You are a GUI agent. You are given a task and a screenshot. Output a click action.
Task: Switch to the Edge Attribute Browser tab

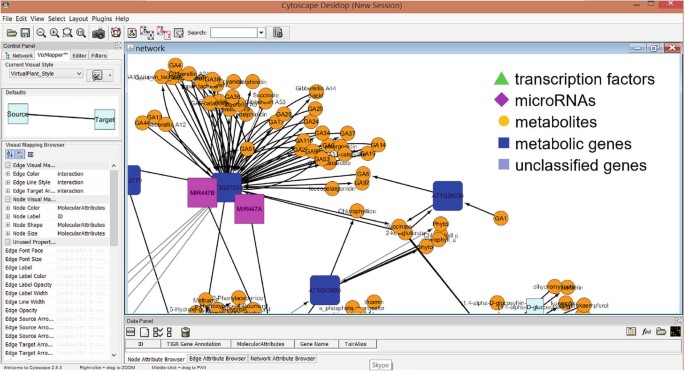click(x=218, y=358)
